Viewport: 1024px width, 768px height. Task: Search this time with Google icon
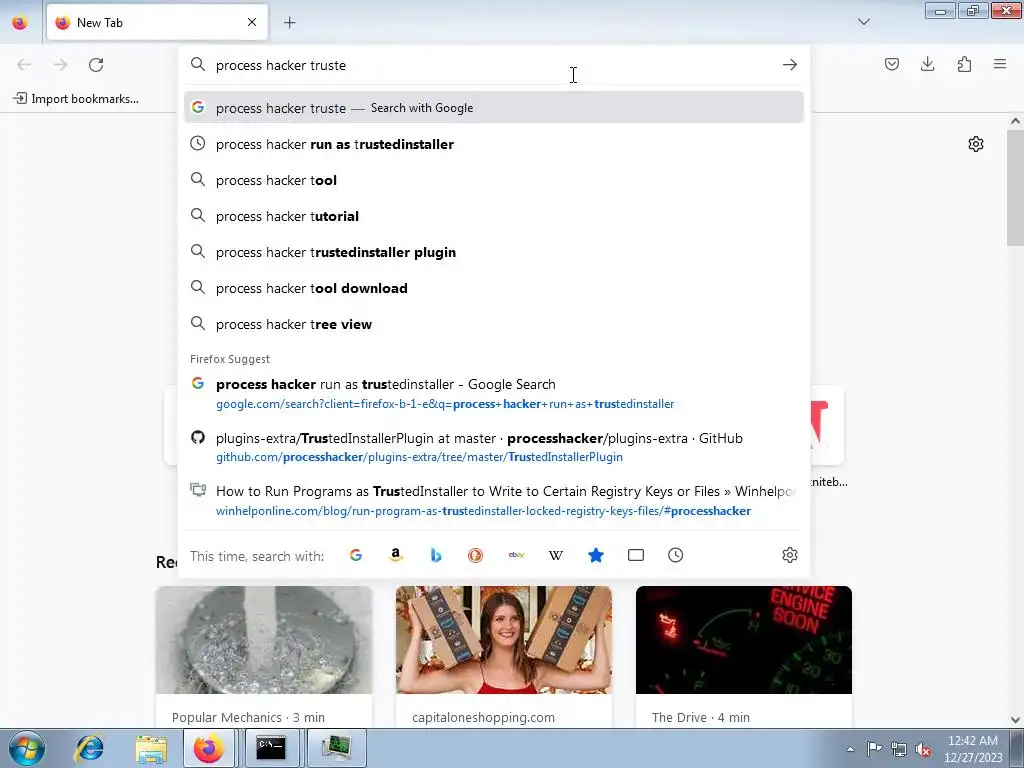356,555
